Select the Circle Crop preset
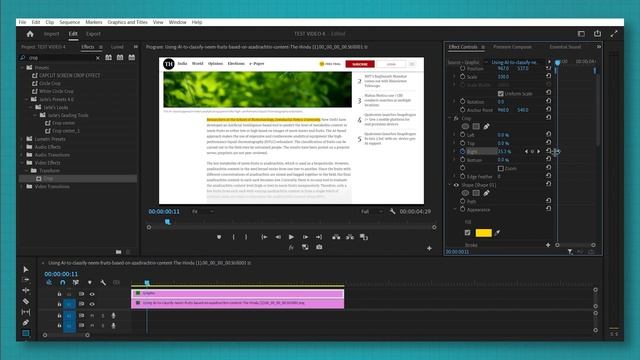The height and width of the screenshot is (360, 640). (50, 83)
